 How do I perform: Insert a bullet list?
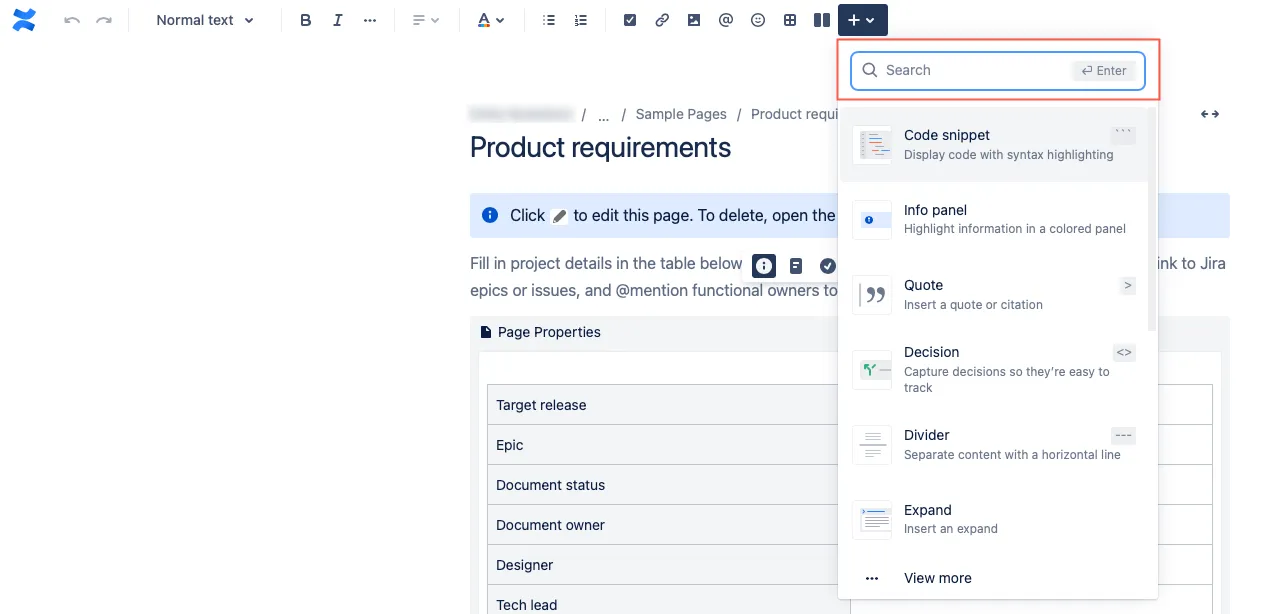pyautogui.click(x=549, y=20)
